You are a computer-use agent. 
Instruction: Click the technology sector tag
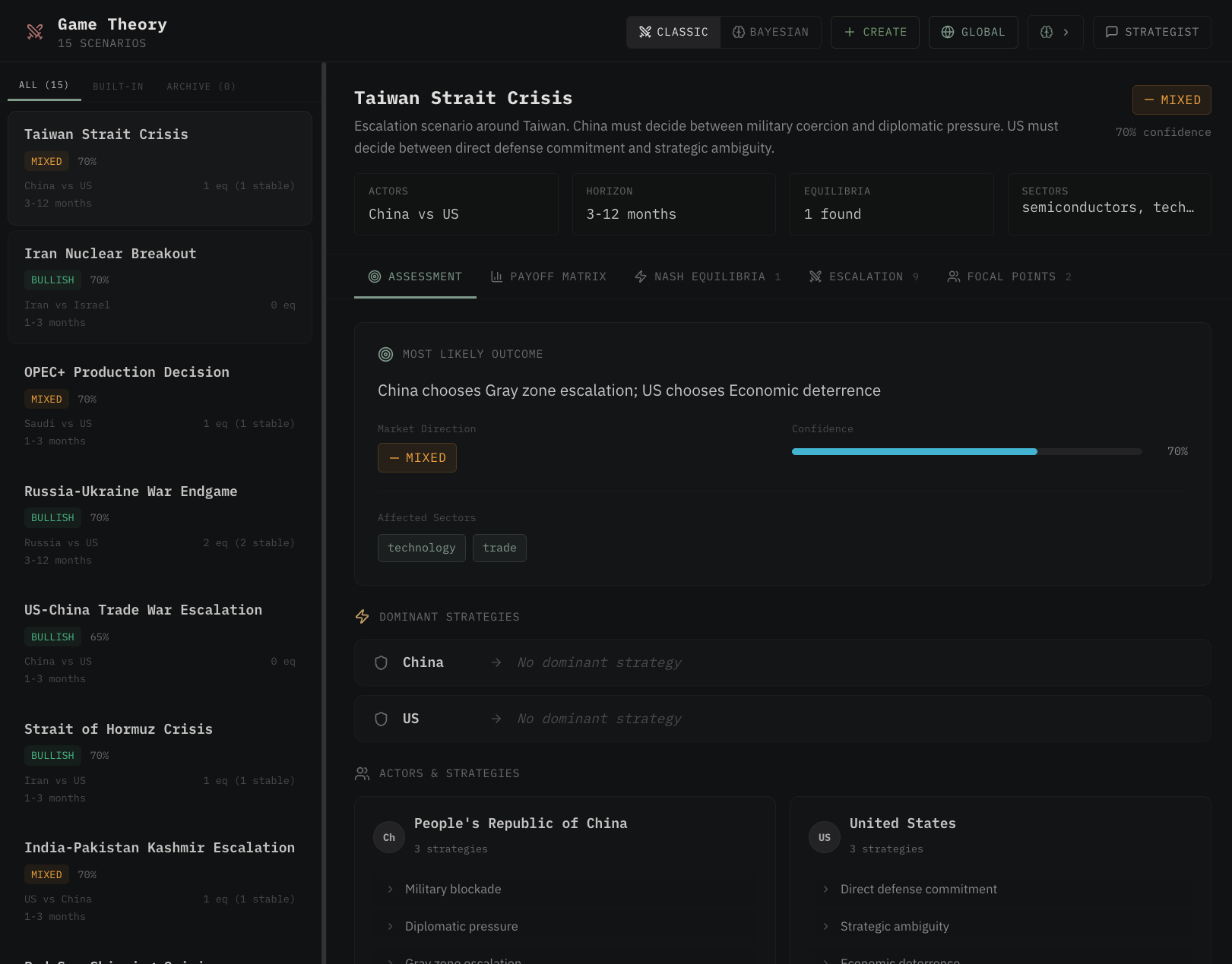click(422, 548)
